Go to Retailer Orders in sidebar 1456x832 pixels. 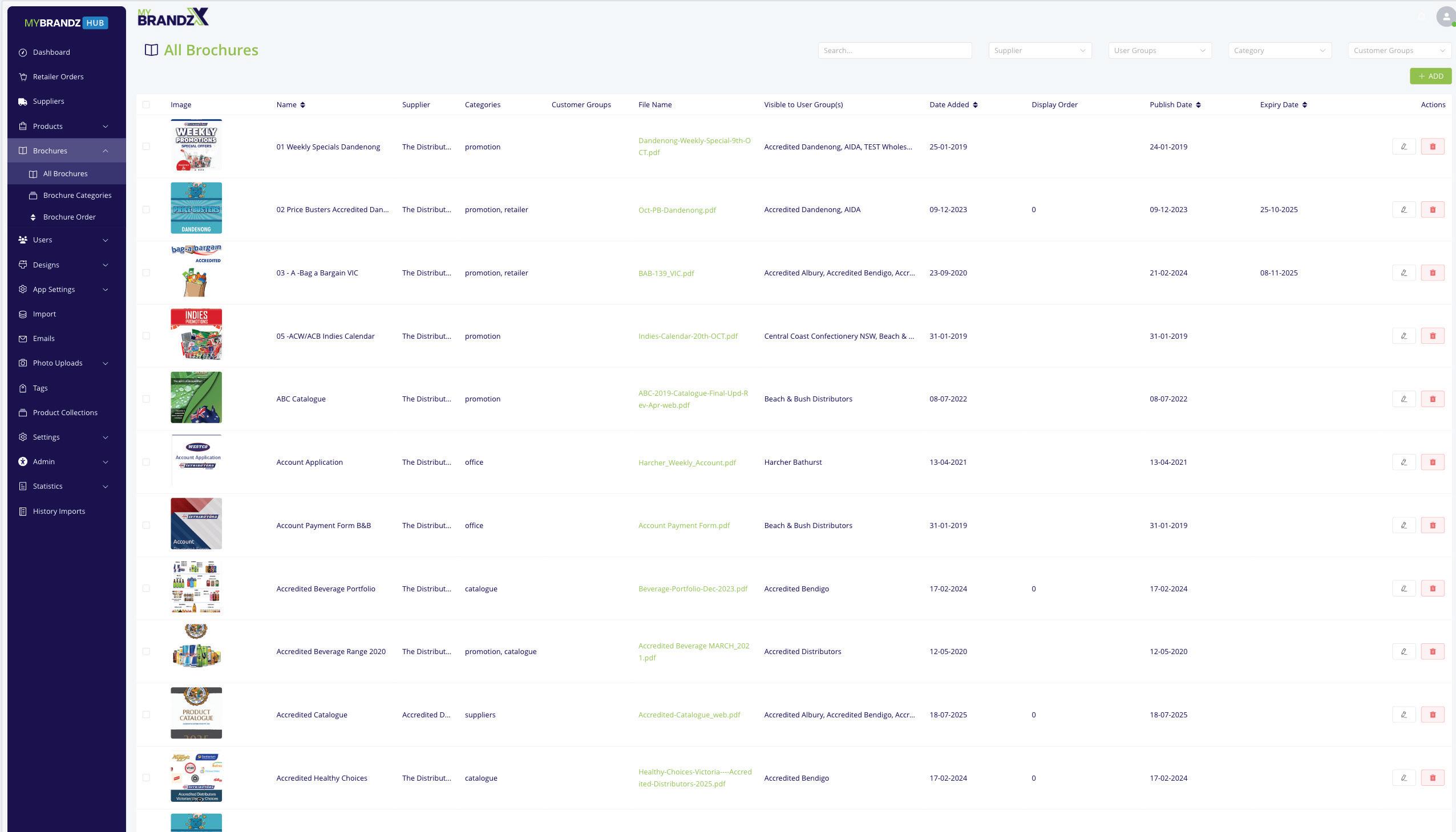click(x=58, y=76)
